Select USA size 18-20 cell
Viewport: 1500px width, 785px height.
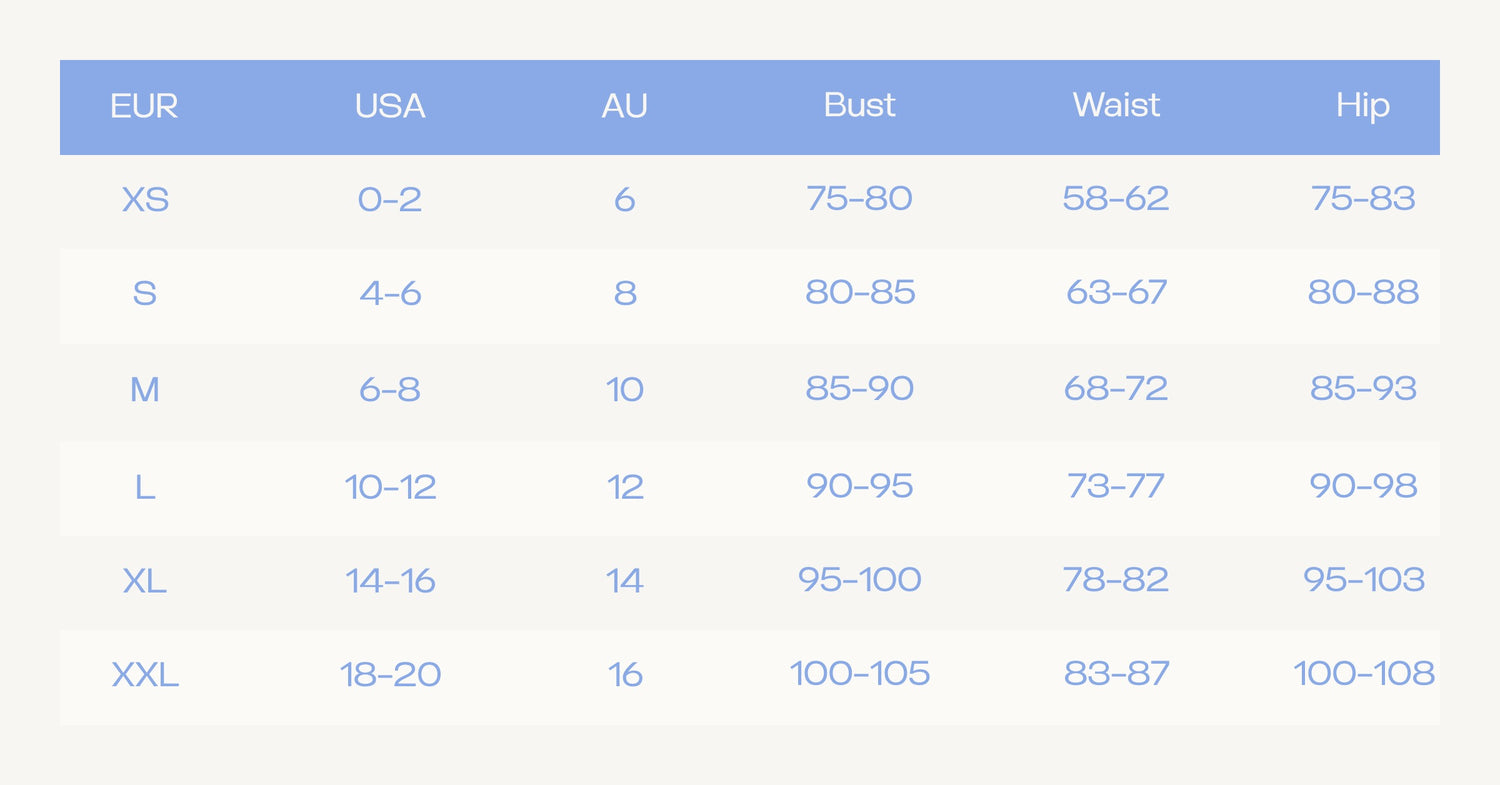390,675
